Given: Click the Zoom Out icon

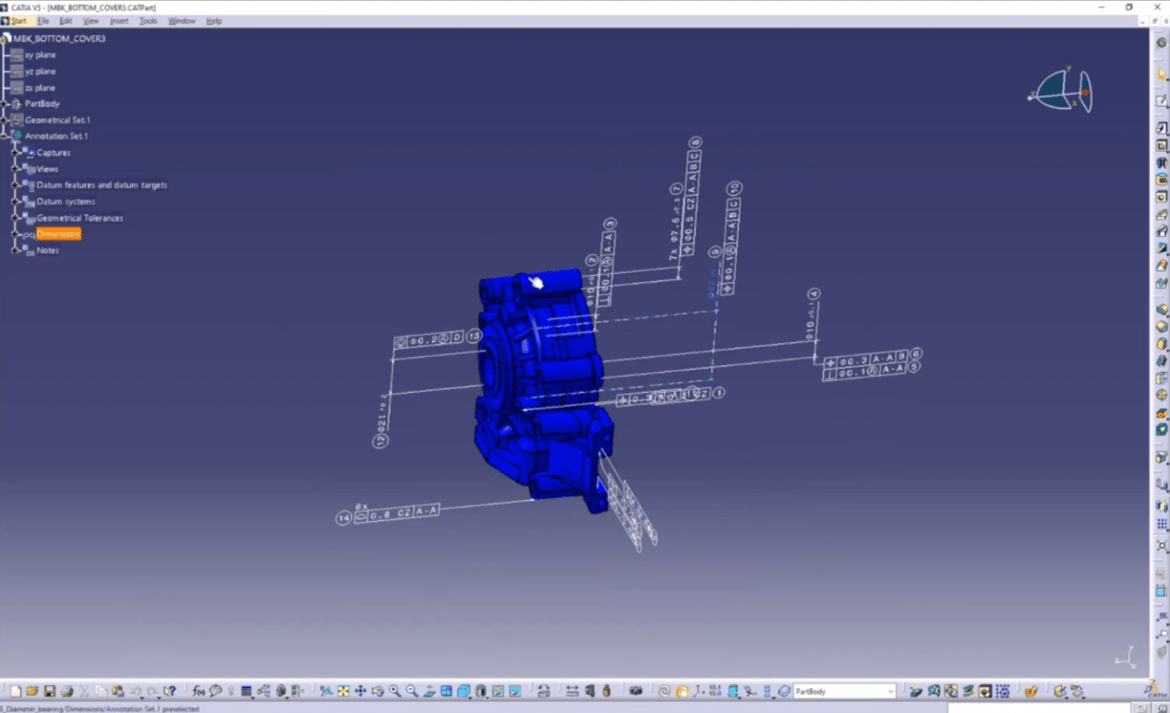Looking at the screenshot, I should pyautogui.click(x=411, y=690).
